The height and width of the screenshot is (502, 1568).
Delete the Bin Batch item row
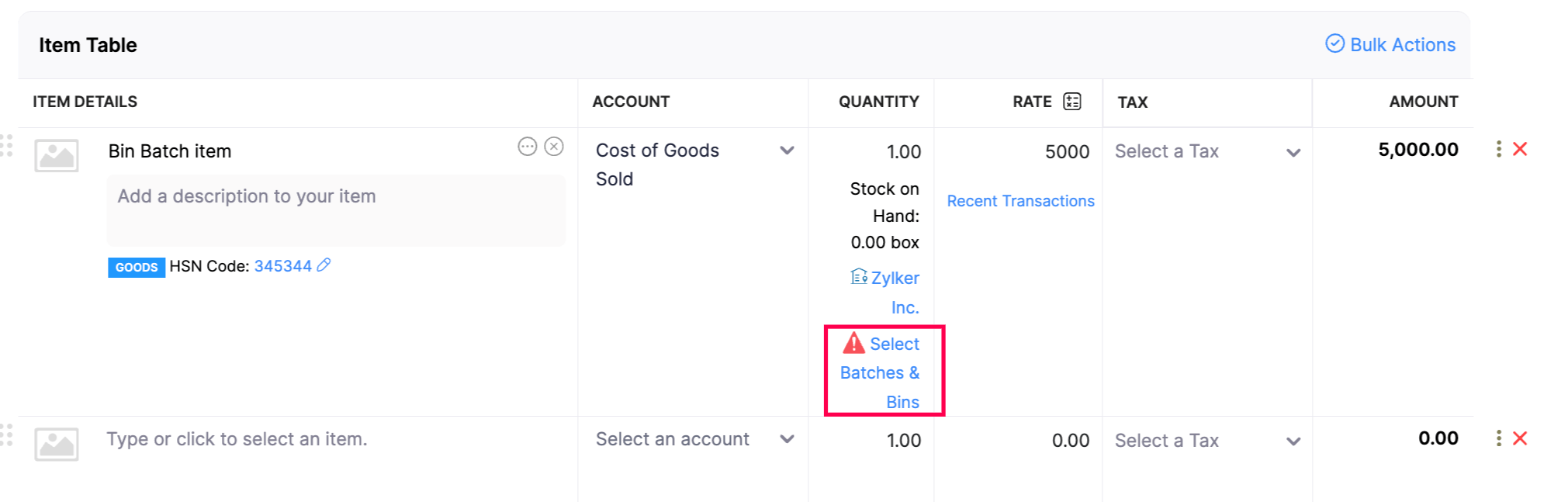(x=1520, y=149)
